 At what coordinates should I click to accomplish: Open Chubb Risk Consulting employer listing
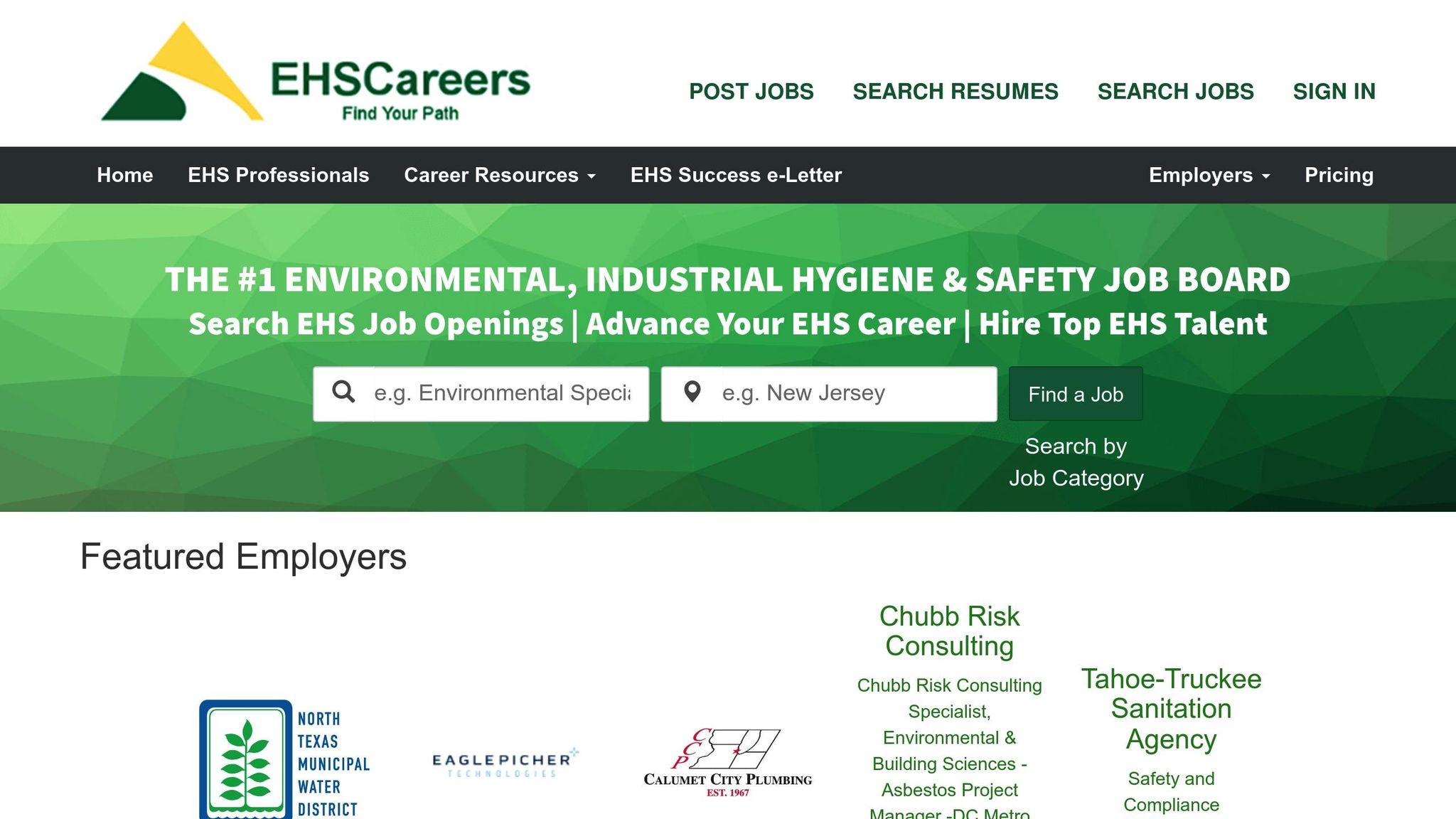pyautogui.click(x=949, y=631)
